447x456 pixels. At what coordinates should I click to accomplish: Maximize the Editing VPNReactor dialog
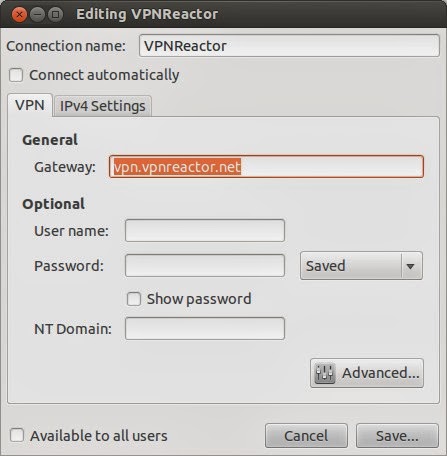click(x=55, y=15)
